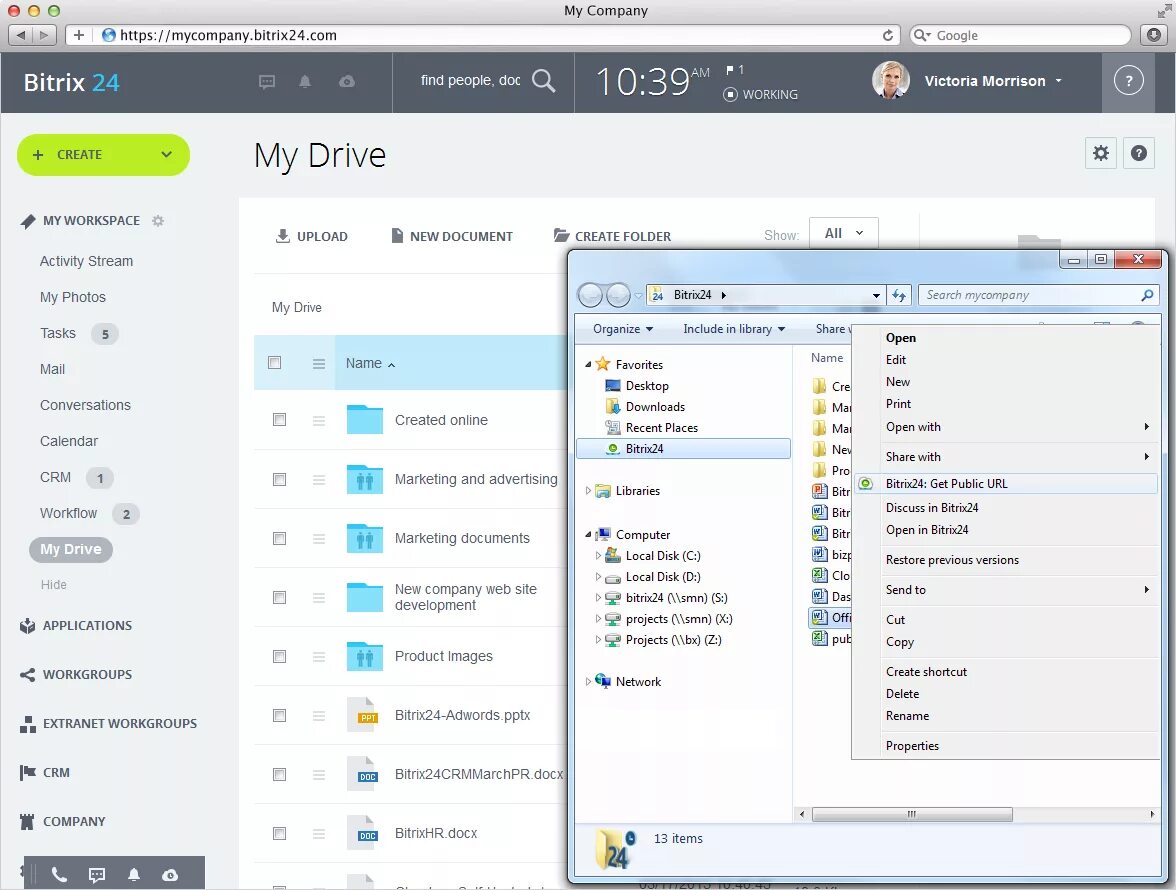
Task: Click New Document button
Action: (452, 236)
